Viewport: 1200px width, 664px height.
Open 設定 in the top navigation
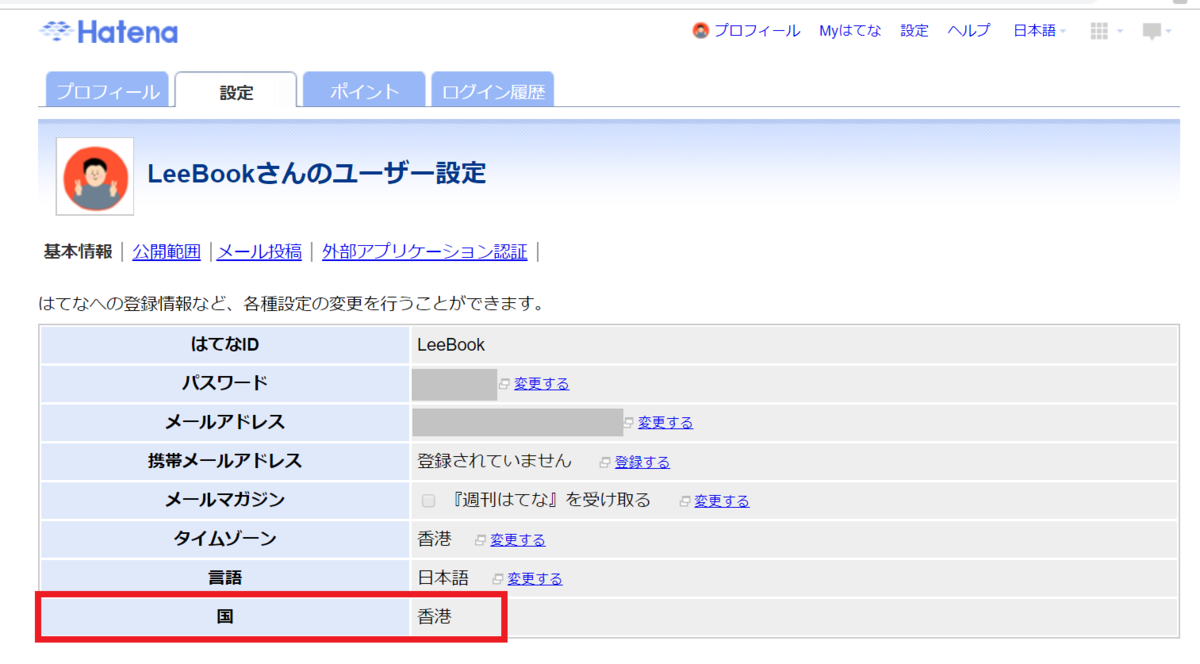pos(914,31)
